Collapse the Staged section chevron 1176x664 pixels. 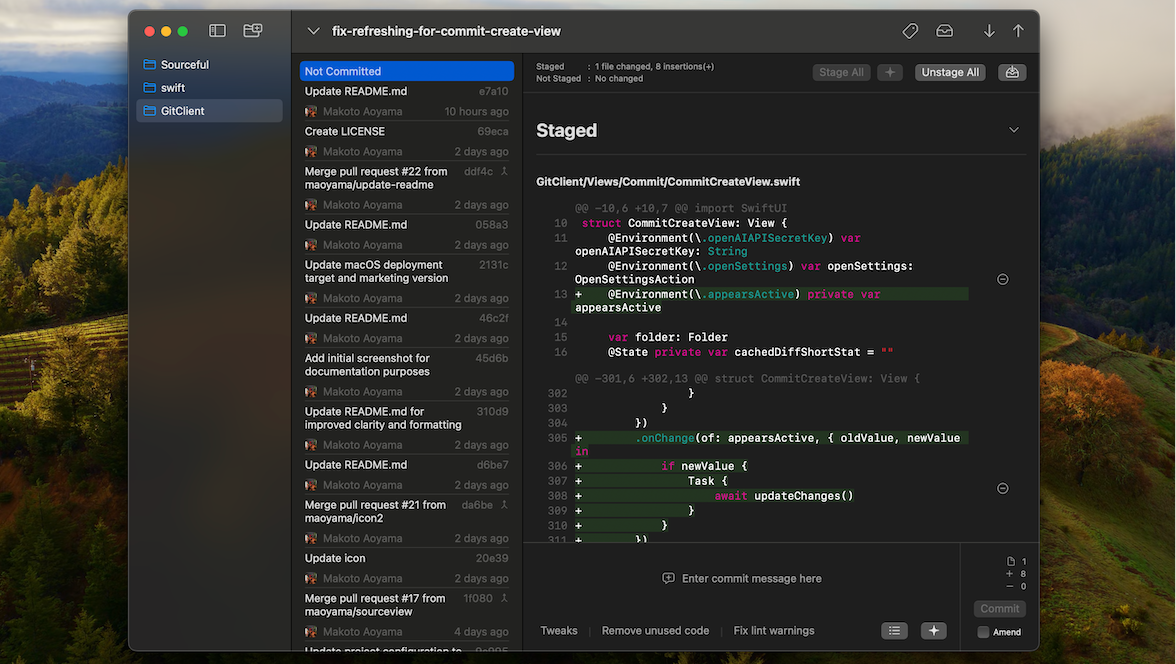click(x=1014, y=130)
